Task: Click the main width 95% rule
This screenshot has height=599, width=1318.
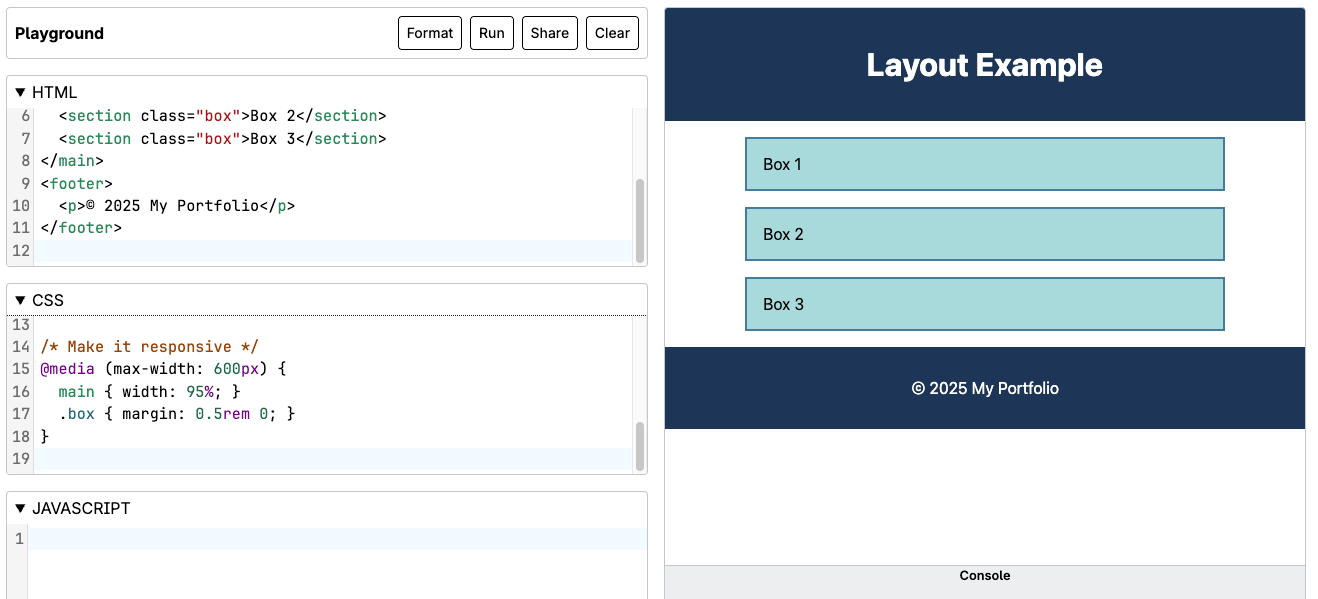Action: (x=150, y=391)
